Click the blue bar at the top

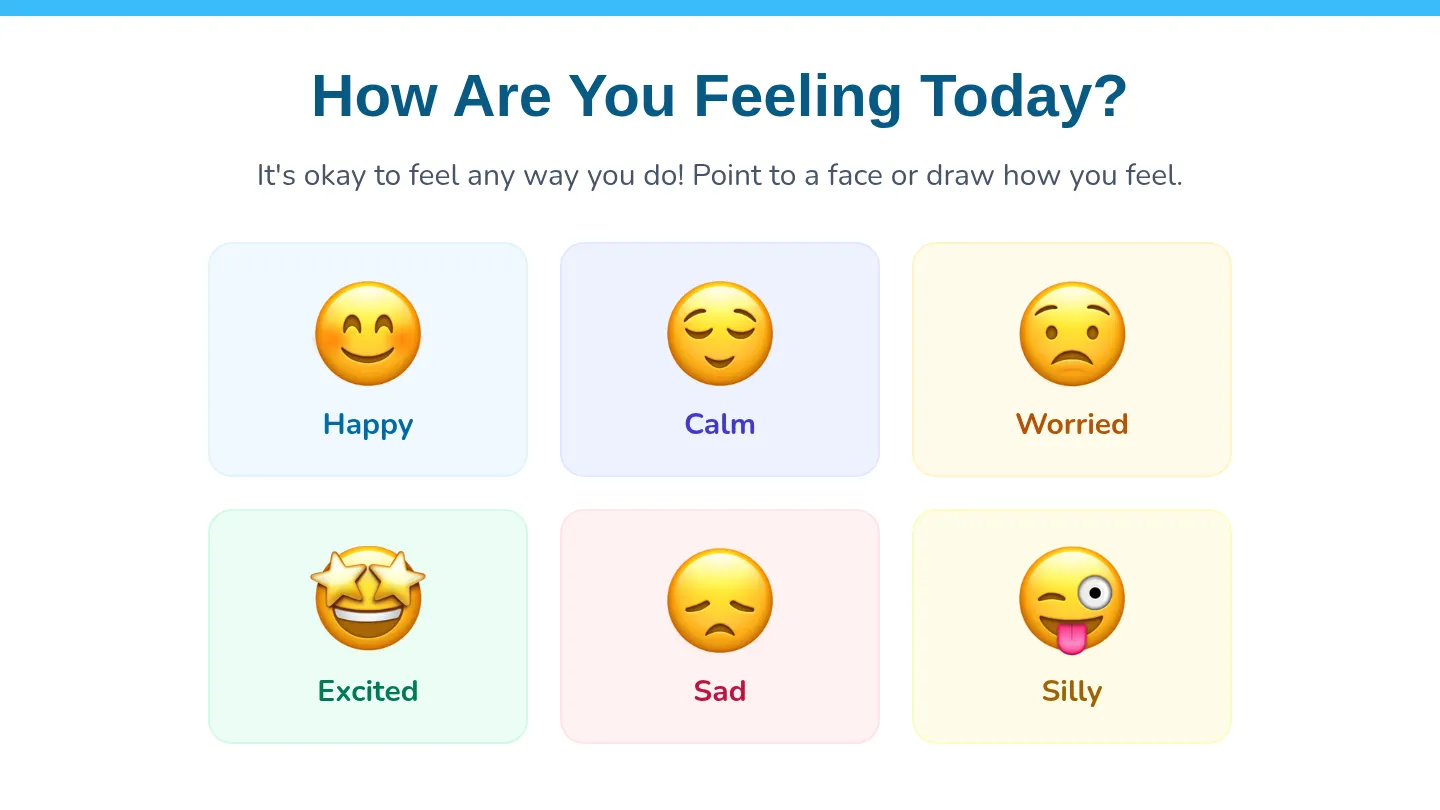coord(720,8)
